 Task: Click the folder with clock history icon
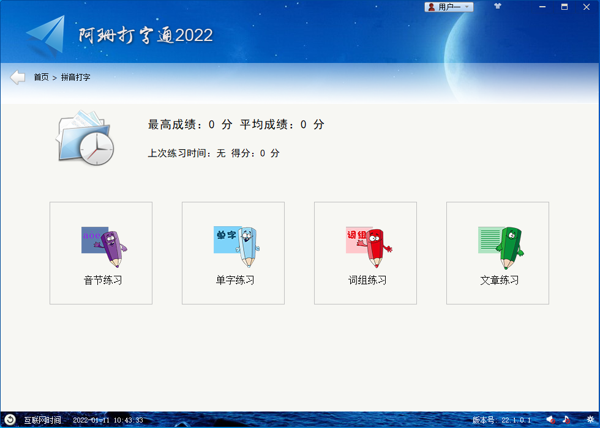tap(83, 138)
